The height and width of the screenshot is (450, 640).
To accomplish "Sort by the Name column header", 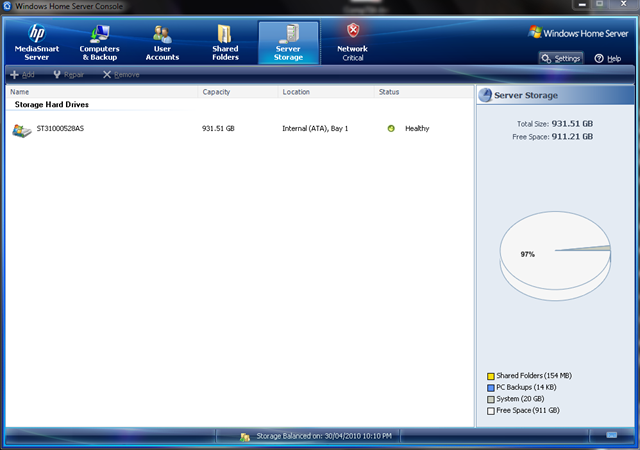I will [x=102, y=92].
